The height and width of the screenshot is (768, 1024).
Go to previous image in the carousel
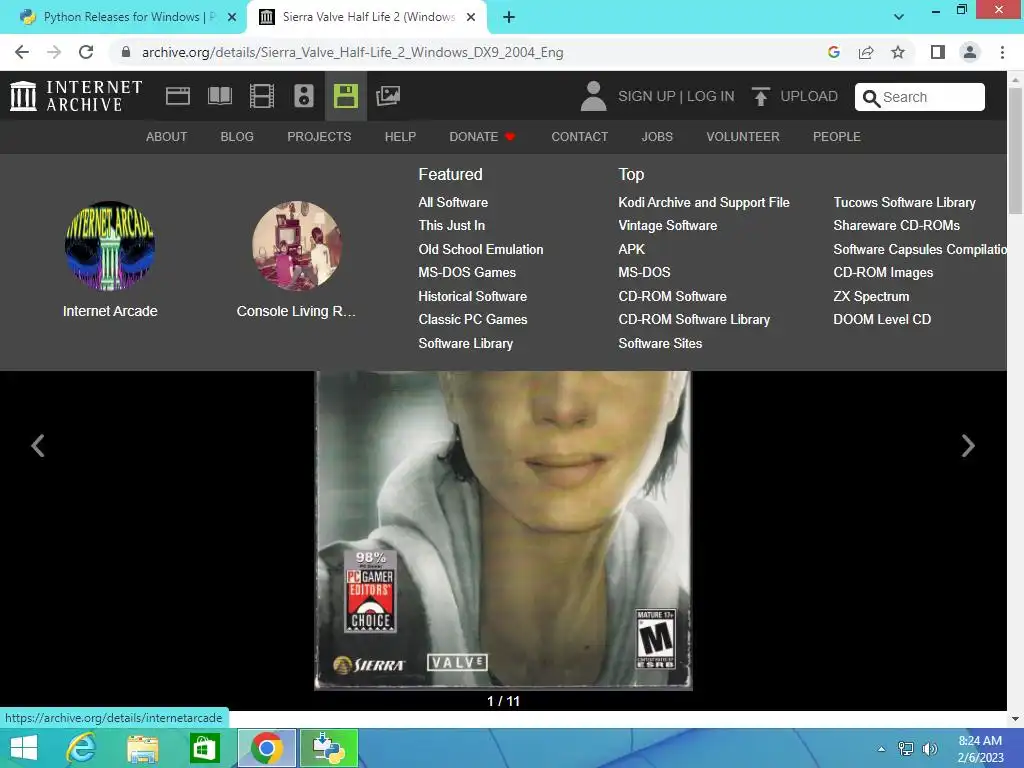pos(38,446)
